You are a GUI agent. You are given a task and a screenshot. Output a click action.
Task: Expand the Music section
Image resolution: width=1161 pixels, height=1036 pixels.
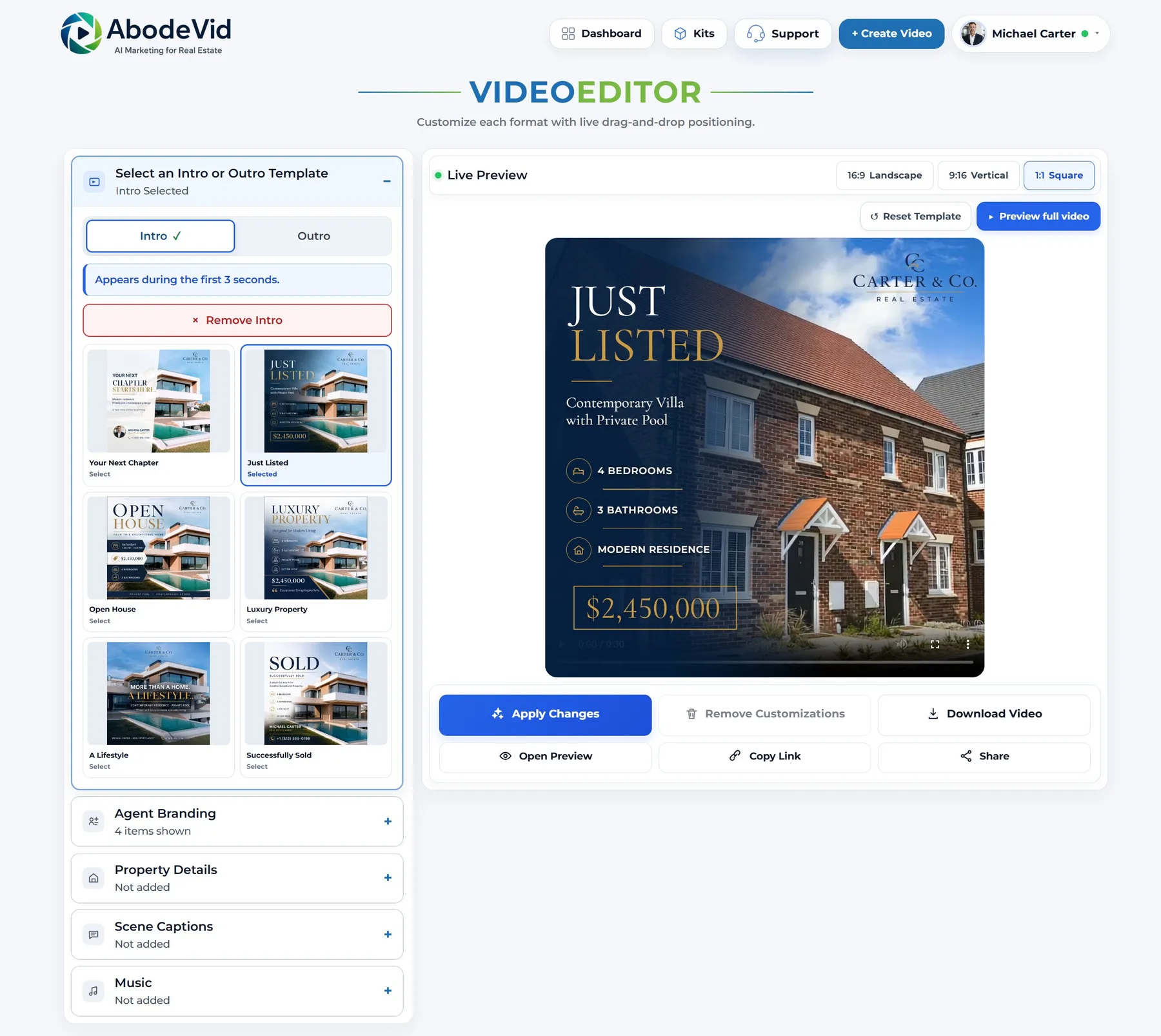tap(388, 991)
